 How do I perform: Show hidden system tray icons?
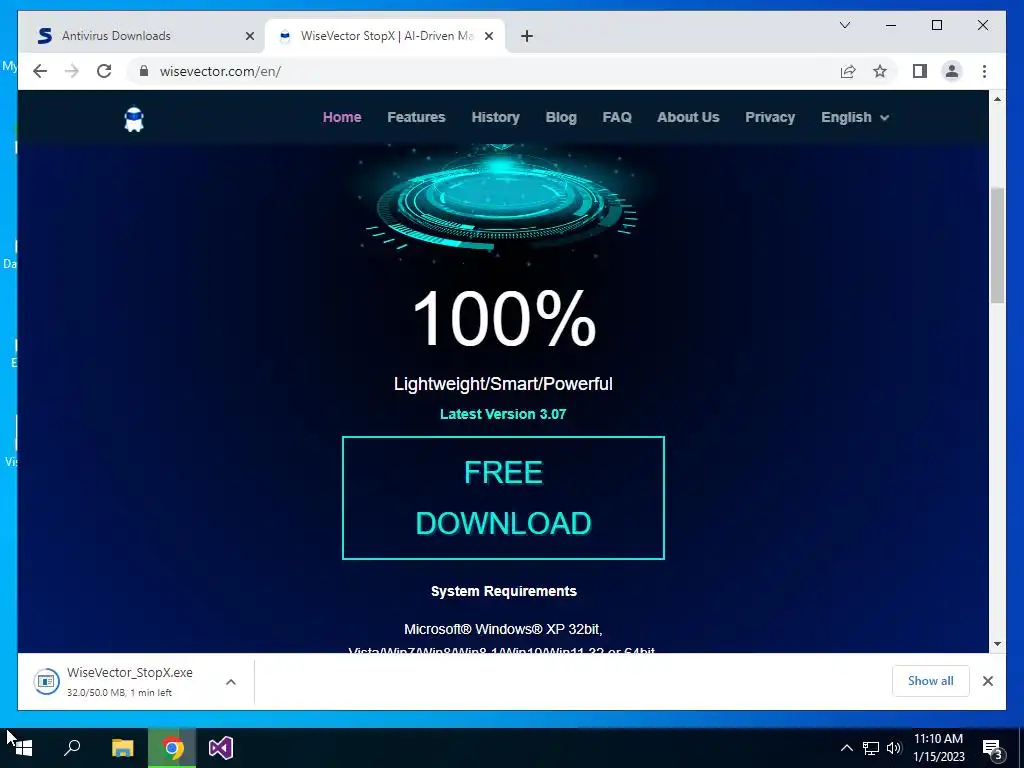[x=846, y=748]
